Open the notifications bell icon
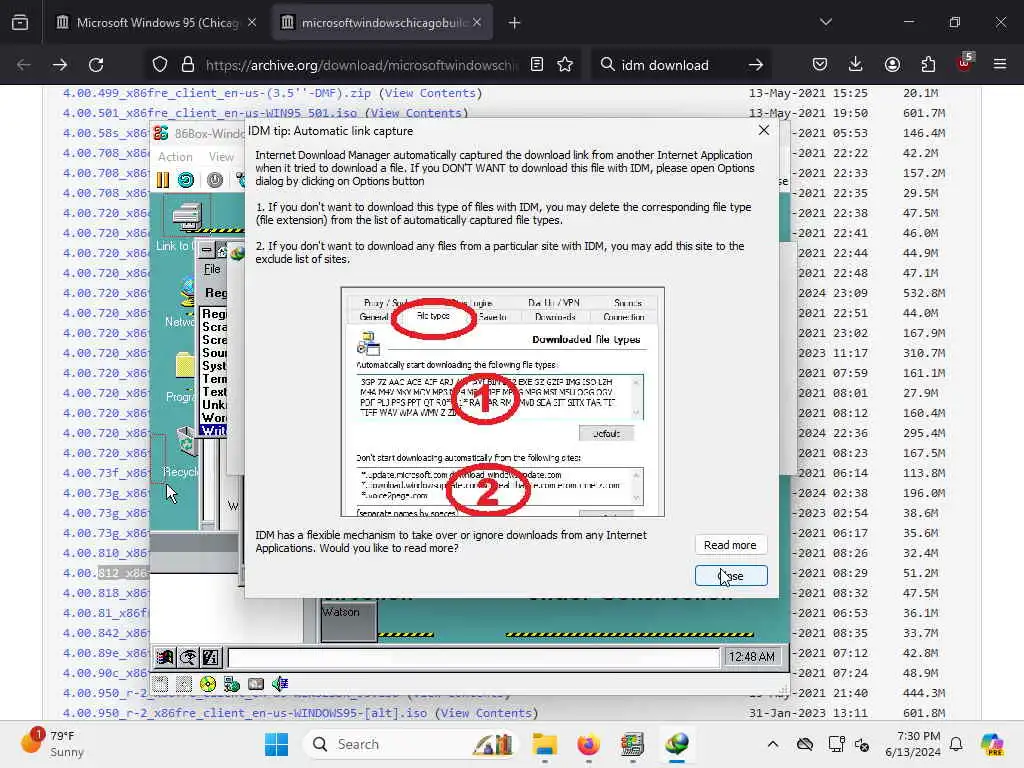 tap(956, 744)
